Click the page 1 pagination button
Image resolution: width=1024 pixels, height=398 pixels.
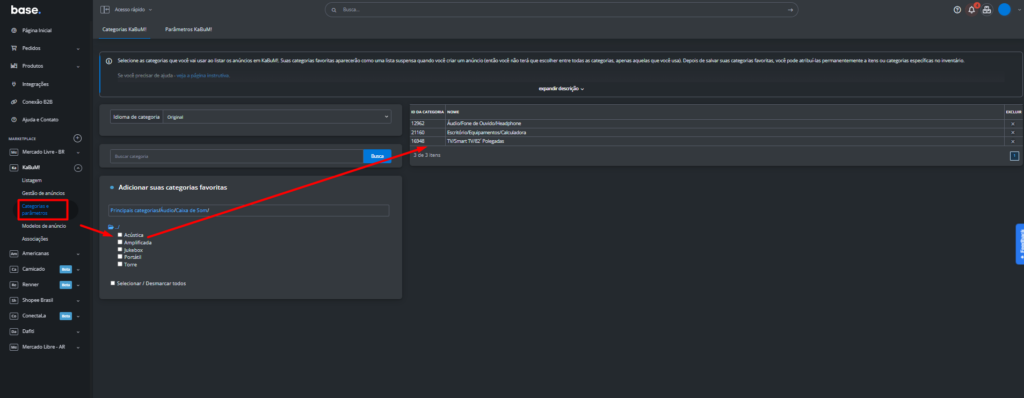tap(1014, 156)
